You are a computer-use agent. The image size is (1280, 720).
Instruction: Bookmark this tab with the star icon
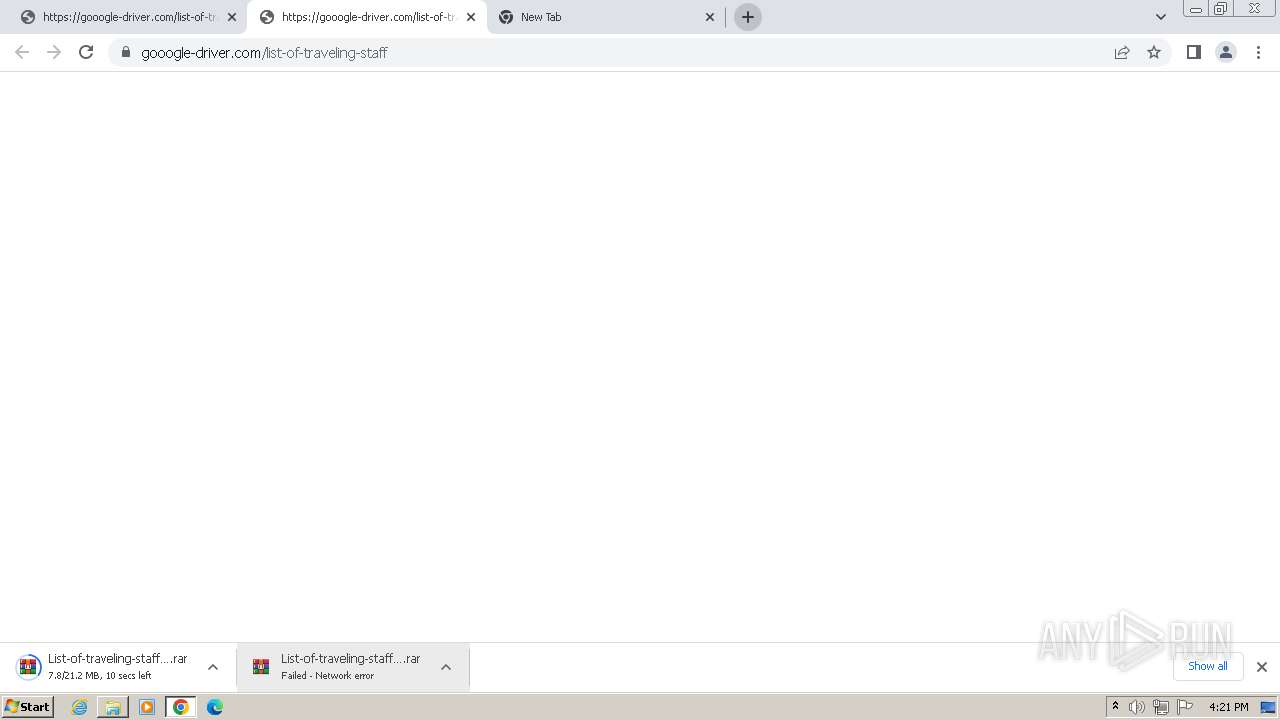coord(1154,52)
